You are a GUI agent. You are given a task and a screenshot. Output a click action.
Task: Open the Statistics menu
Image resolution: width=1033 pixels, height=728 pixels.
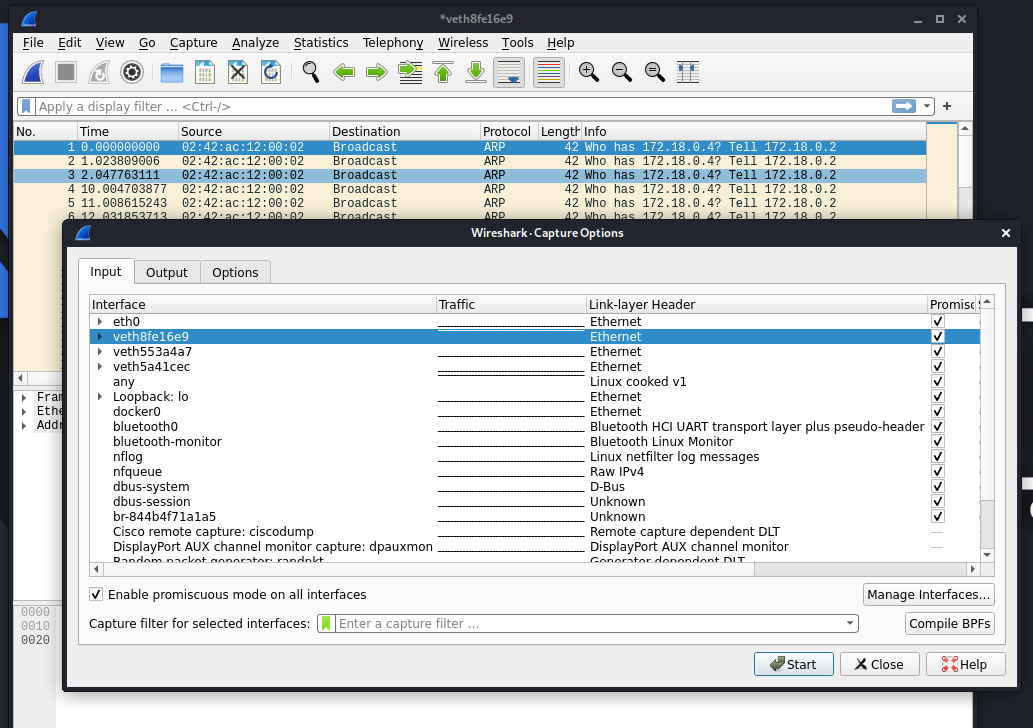(x=321, y=43)
